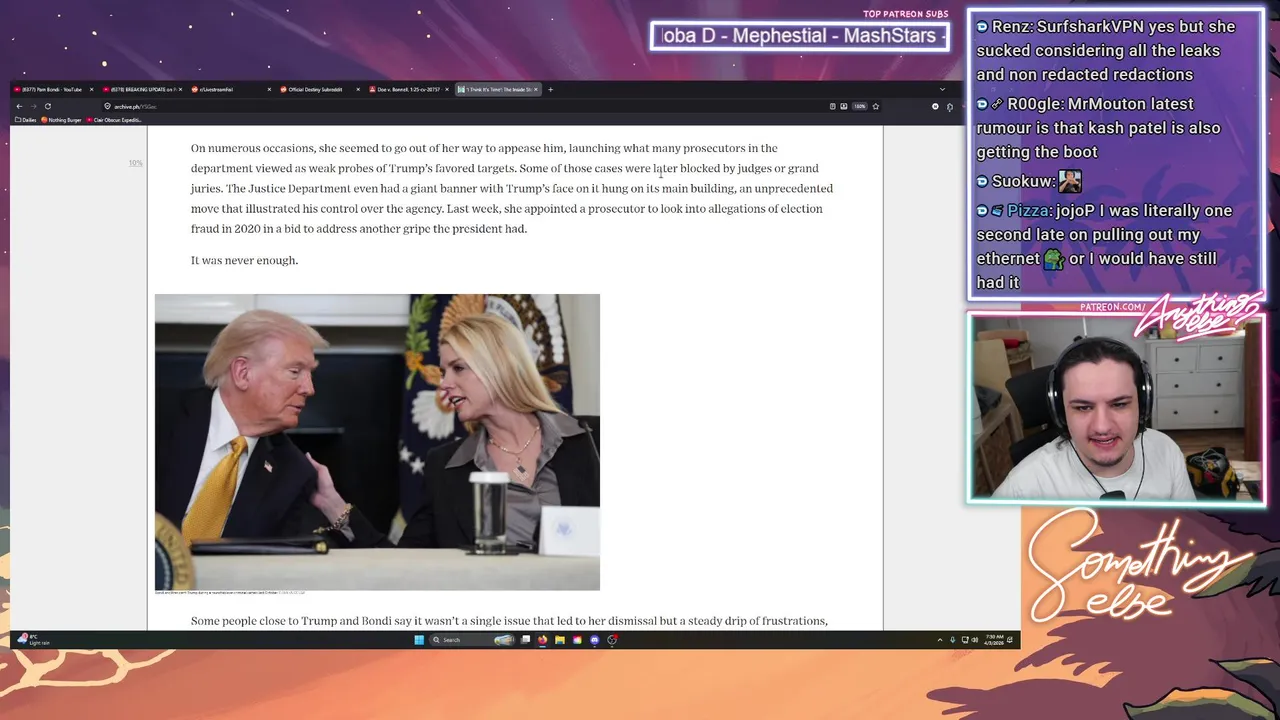This screenshot has width=1280, height=720.
Task: Open Discord from the taskbar
Action: (x=594, y=640)
